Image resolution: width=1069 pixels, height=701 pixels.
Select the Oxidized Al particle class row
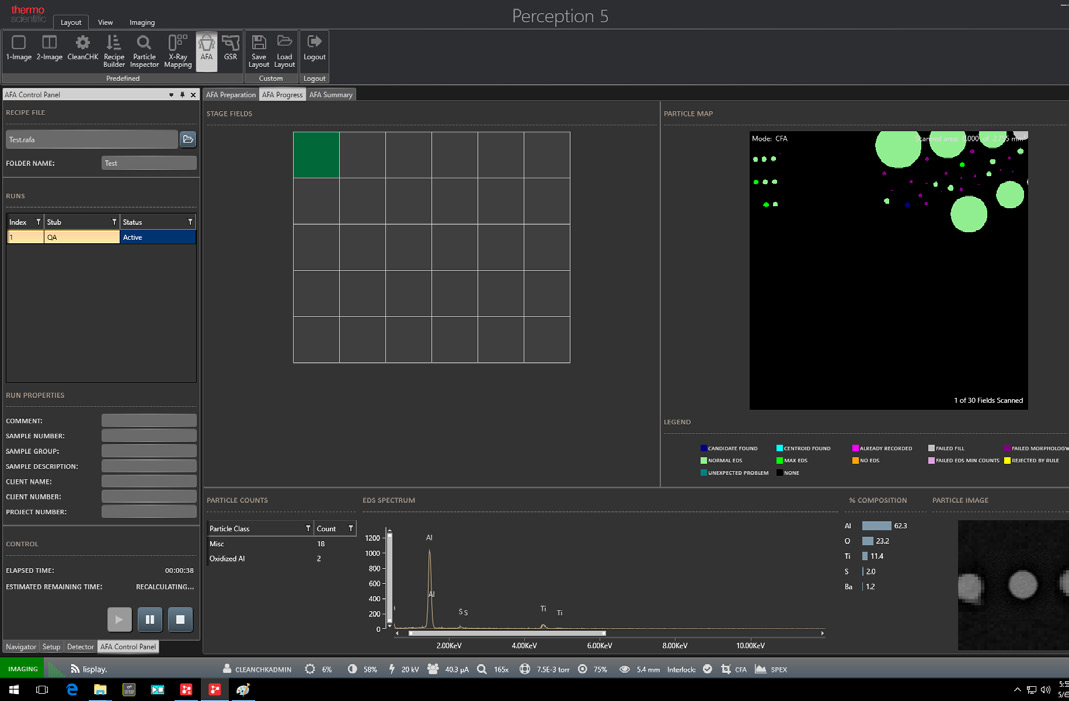point(281,558)
